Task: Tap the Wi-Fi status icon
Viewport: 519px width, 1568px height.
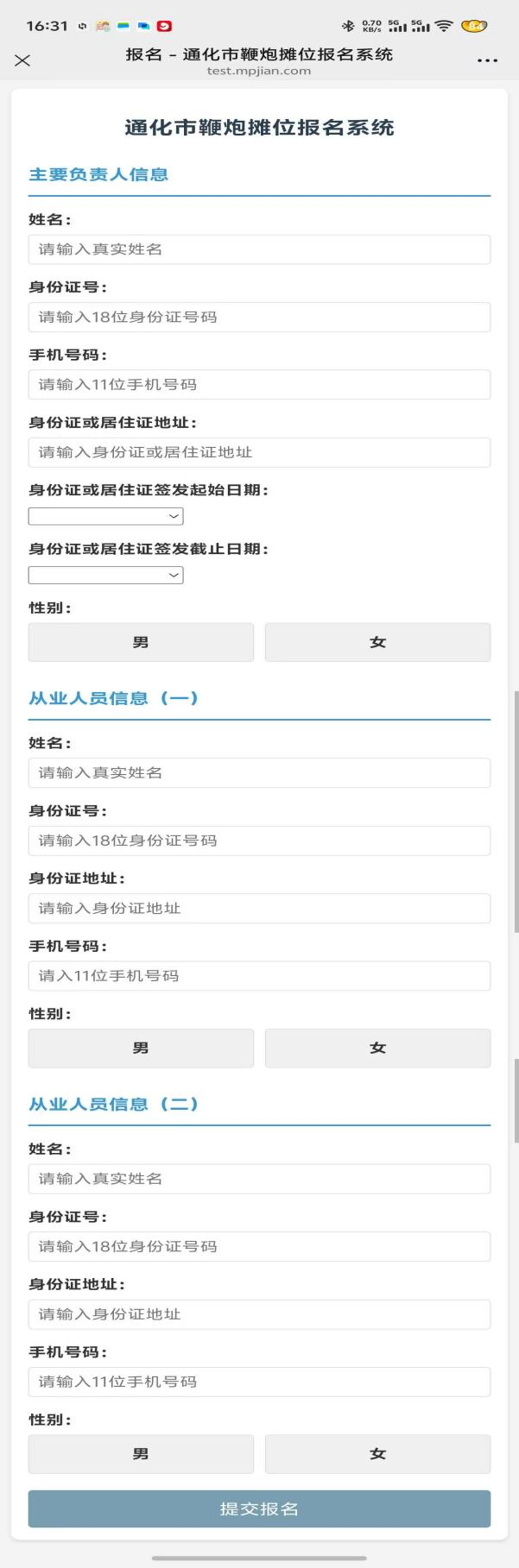Action: [x=444, y=26]
